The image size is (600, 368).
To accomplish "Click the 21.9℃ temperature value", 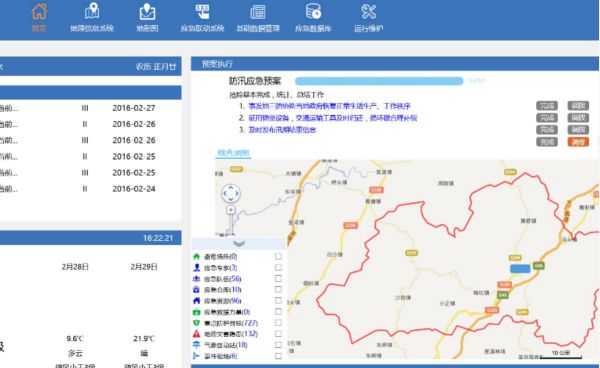I will (x=143, y=339).
